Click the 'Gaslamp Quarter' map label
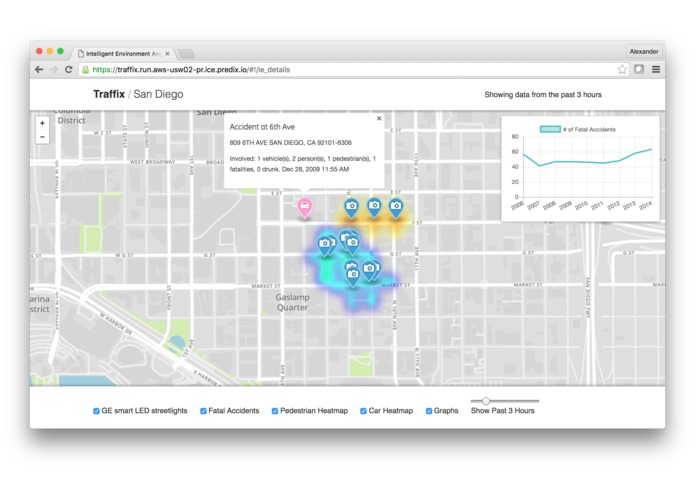This screenshot has width=695, height=494. click(x=292, y=302)
